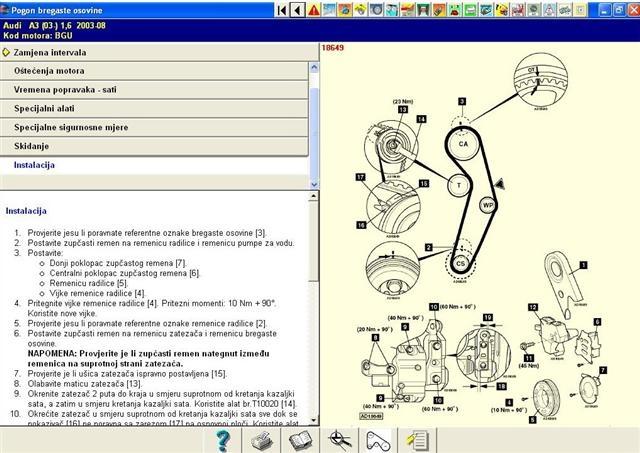
Task: Click up arrow of instructions scrollbar
Action: [x=313, y=196]
